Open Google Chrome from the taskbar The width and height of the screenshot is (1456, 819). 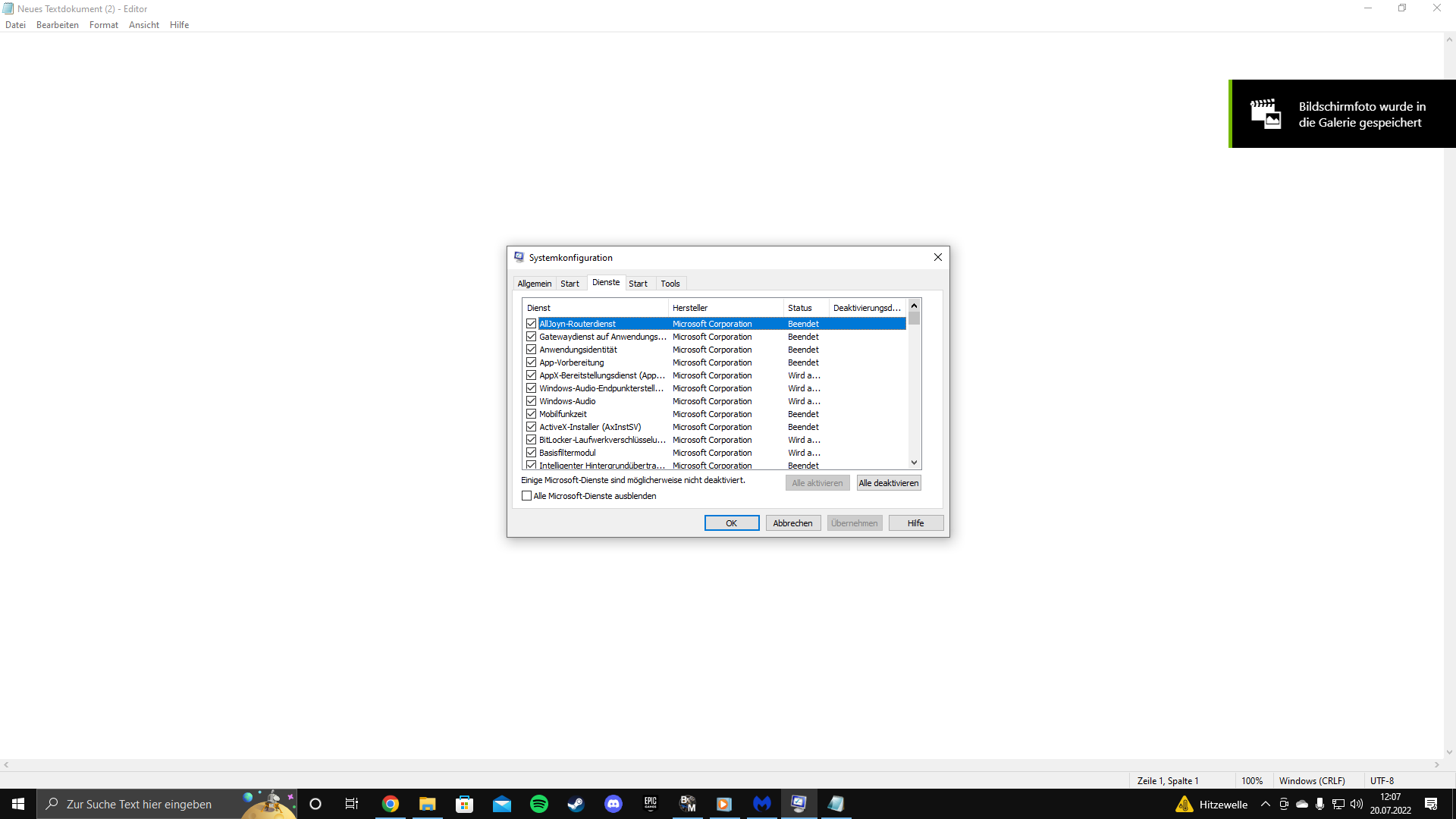pos(391,804)
